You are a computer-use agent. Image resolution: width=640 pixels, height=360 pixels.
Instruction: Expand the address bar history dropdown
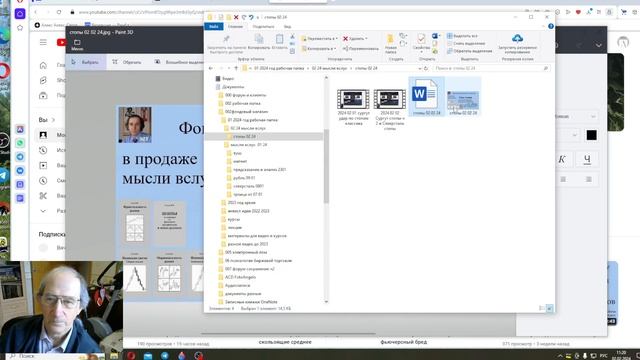click(420, 68)
